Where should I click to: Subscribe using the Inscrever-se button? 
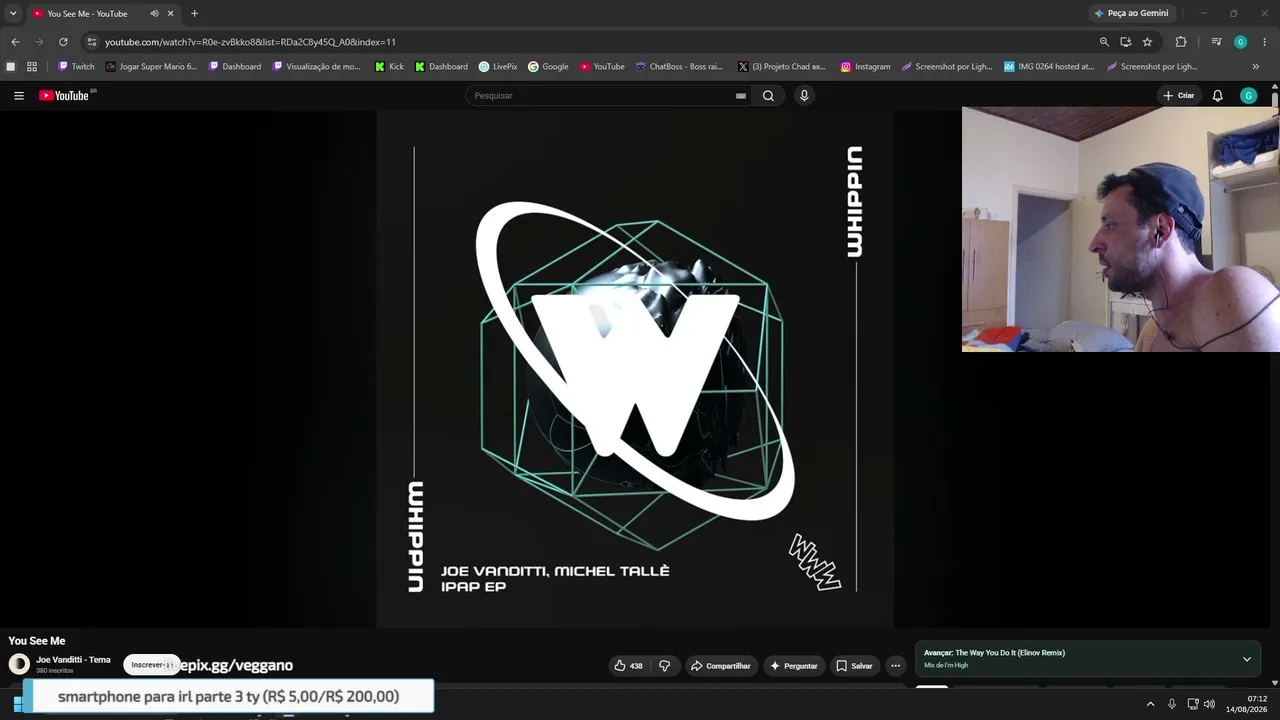click(x=151, y=665)
